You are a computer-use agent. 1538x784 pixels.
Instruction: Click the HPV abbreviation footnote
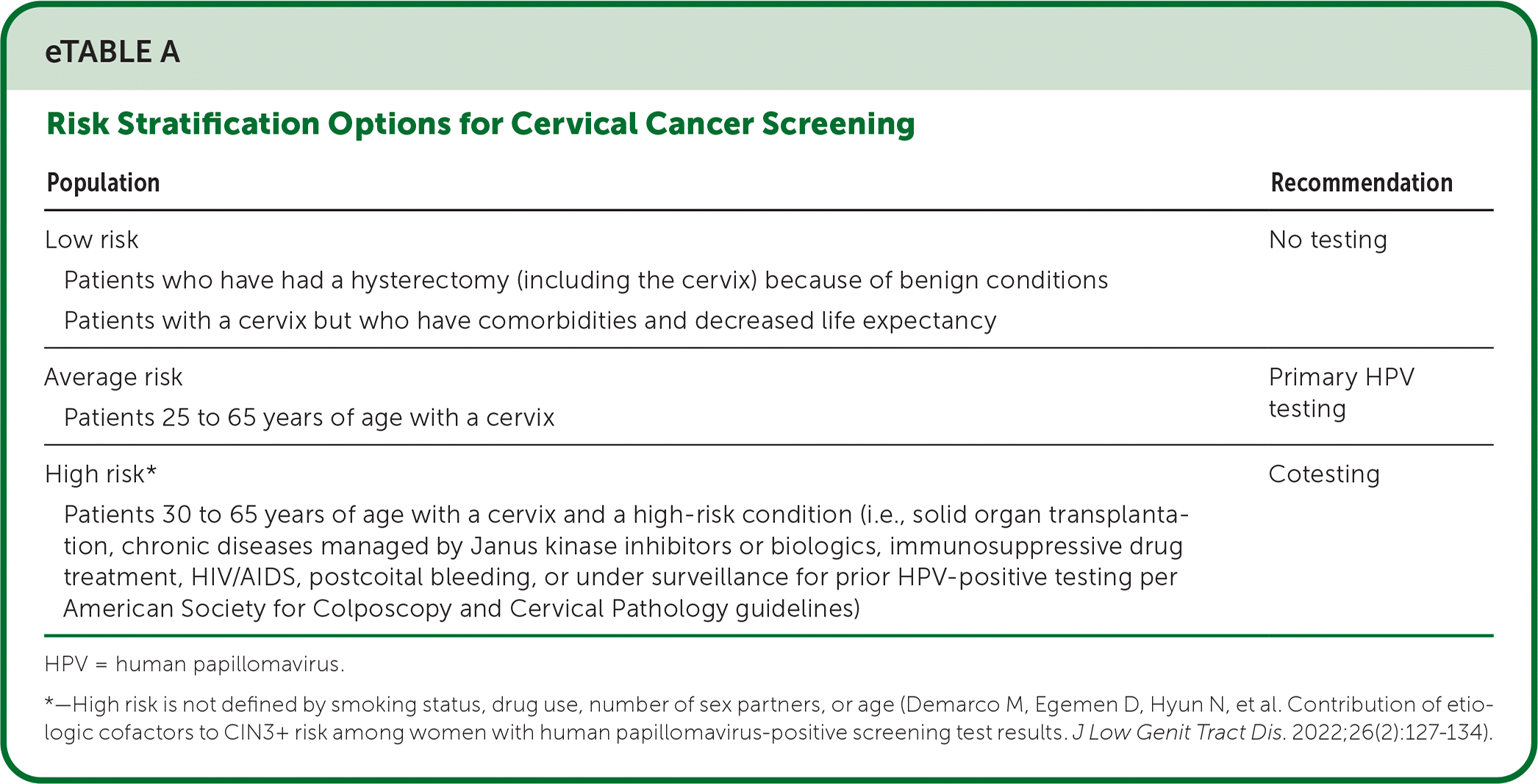tap(194, 665)
